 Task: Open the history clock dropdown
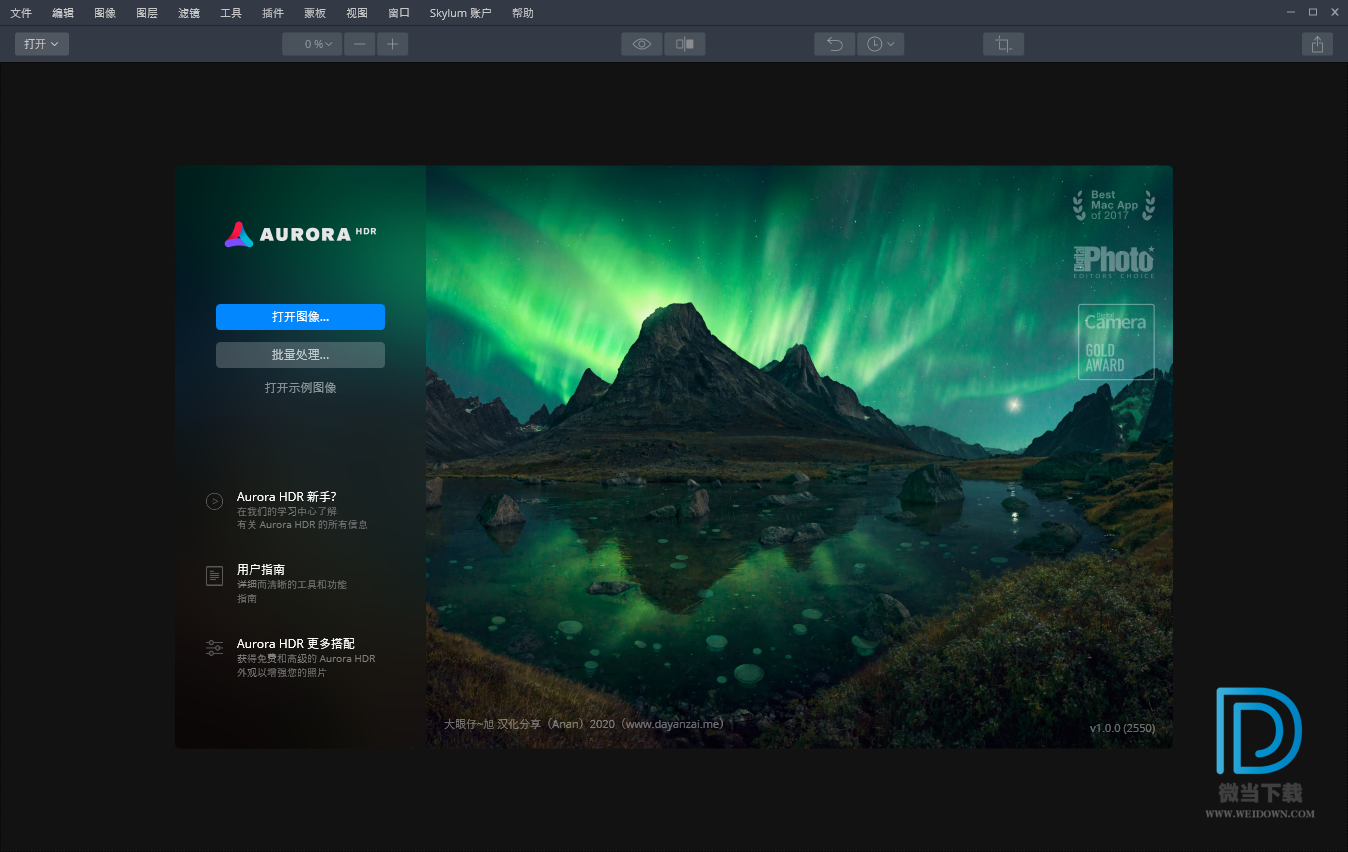[881, 44]
